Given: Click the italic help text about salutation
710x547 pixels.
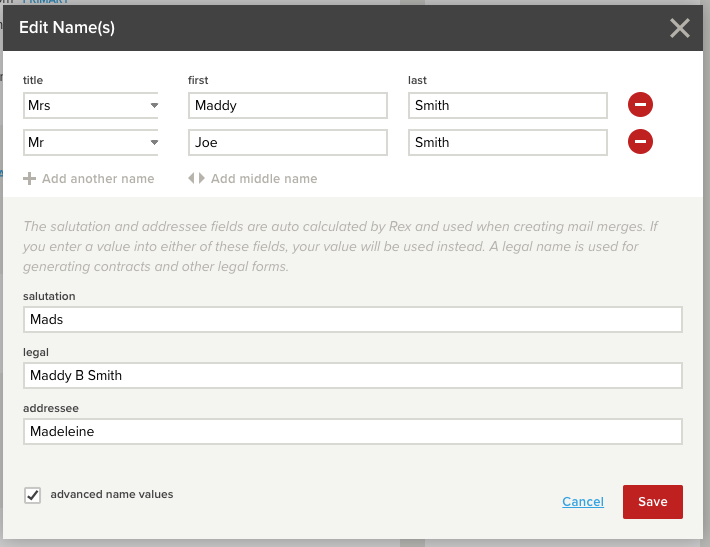Looking at the screenshot, I should tap(341, 246).
